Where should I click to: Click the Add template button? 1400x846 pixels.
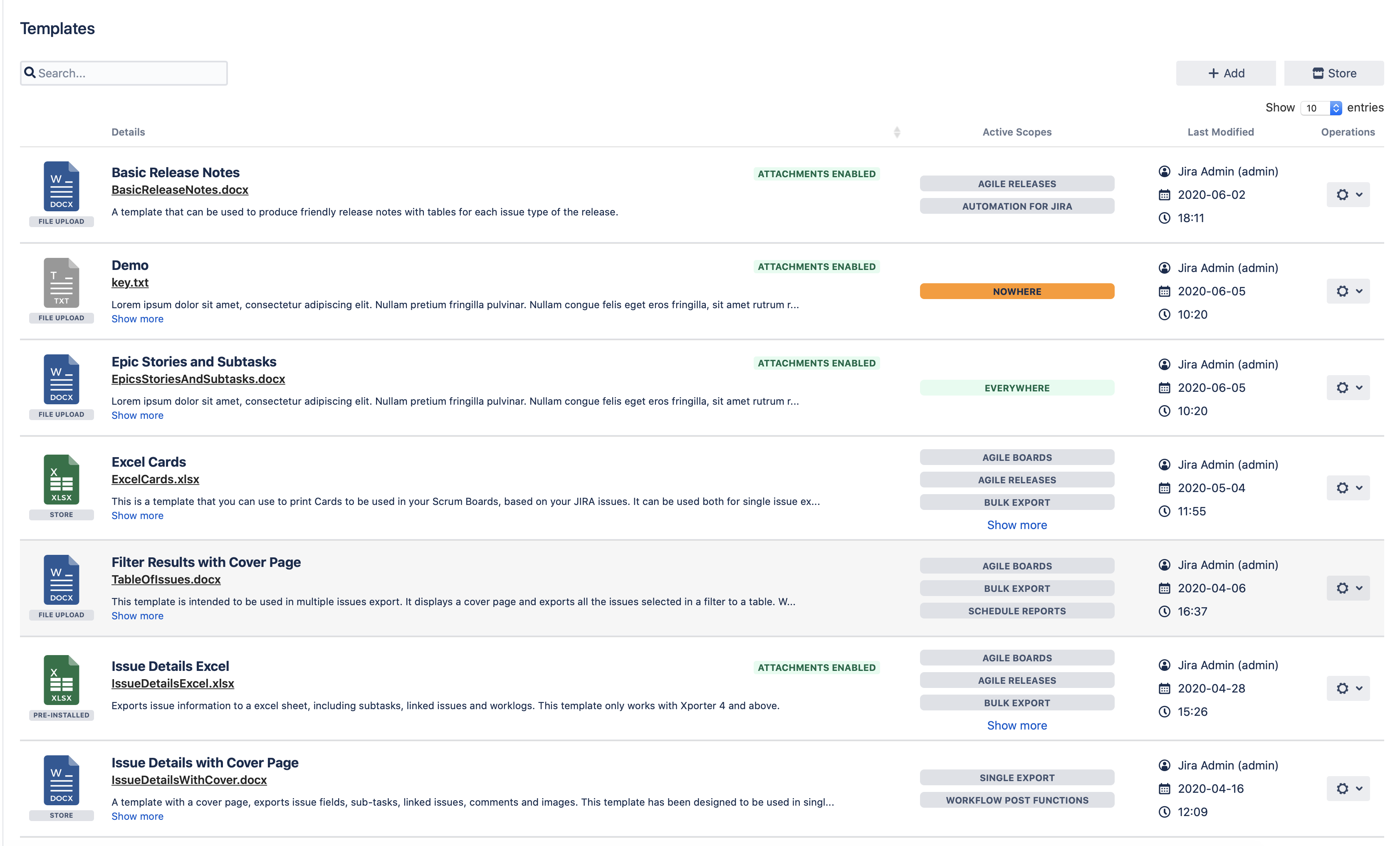click(1226, 73)
